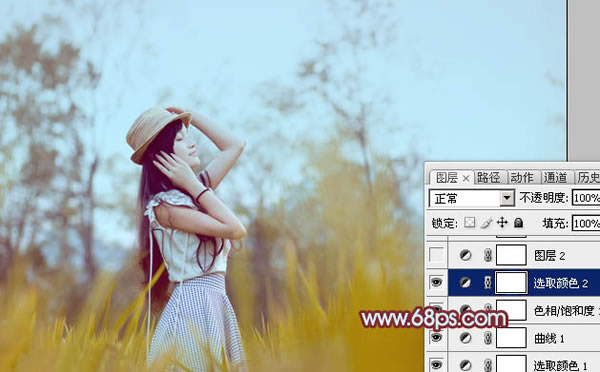Screen dimensions: 600x372
Task: Enable lock transparent pixels icon
Action: 470,222
